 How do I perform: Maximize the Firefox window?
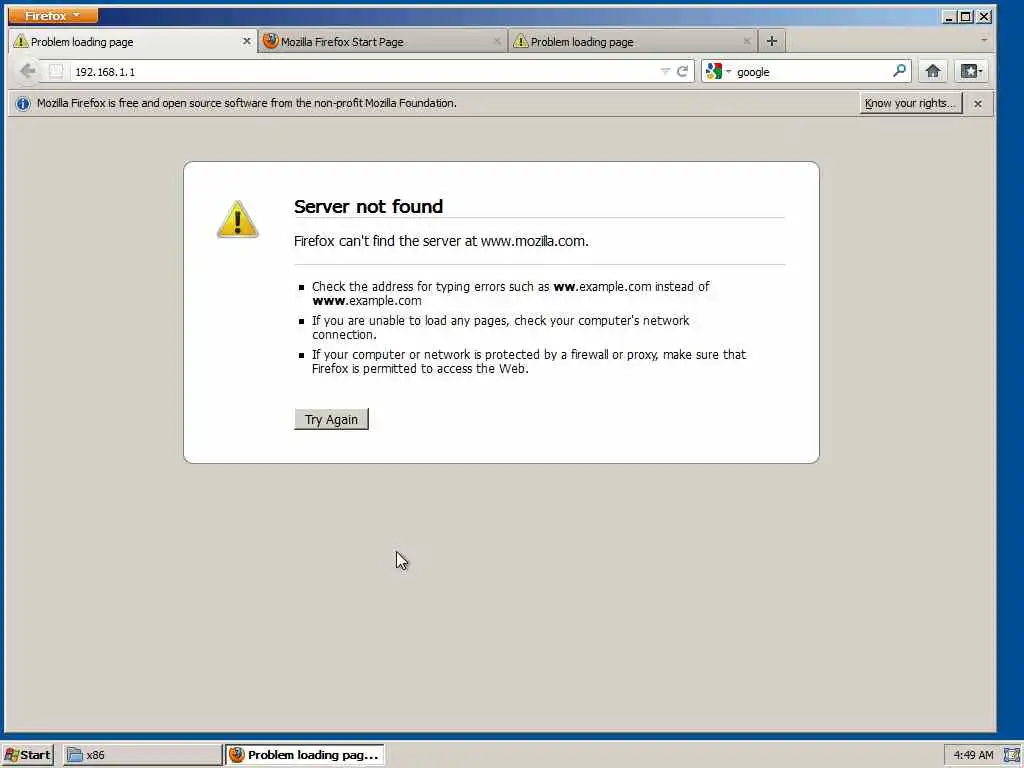click(966, 16)
